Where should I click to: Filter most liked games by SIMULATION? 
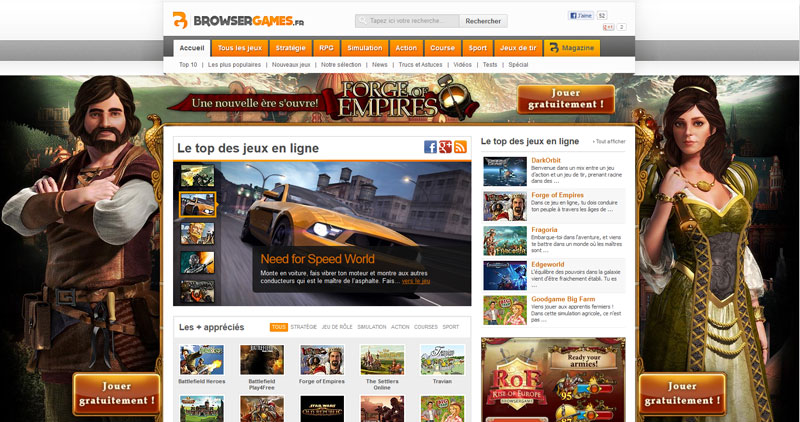[372, 327]
